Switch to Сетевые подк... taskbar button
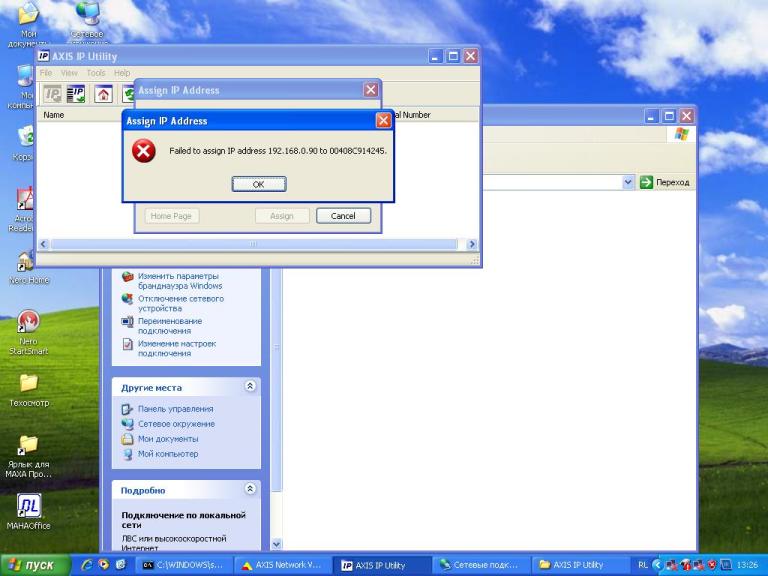Viewport: 768px width, 576px height. point(481,565)
